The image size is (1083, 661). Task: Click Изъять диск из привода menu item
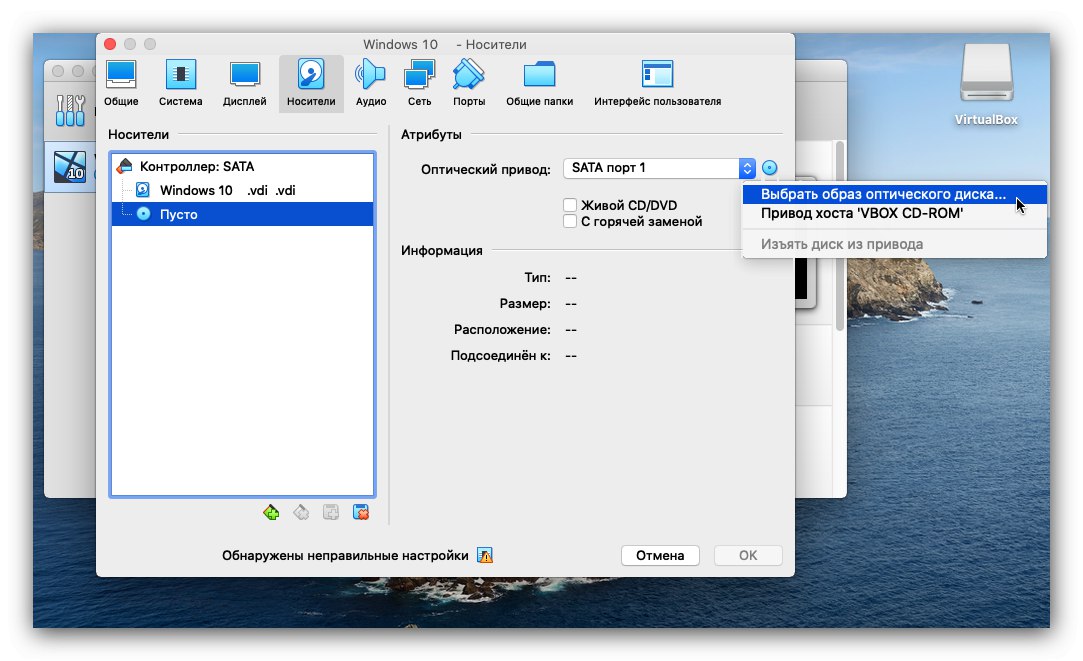894,244
